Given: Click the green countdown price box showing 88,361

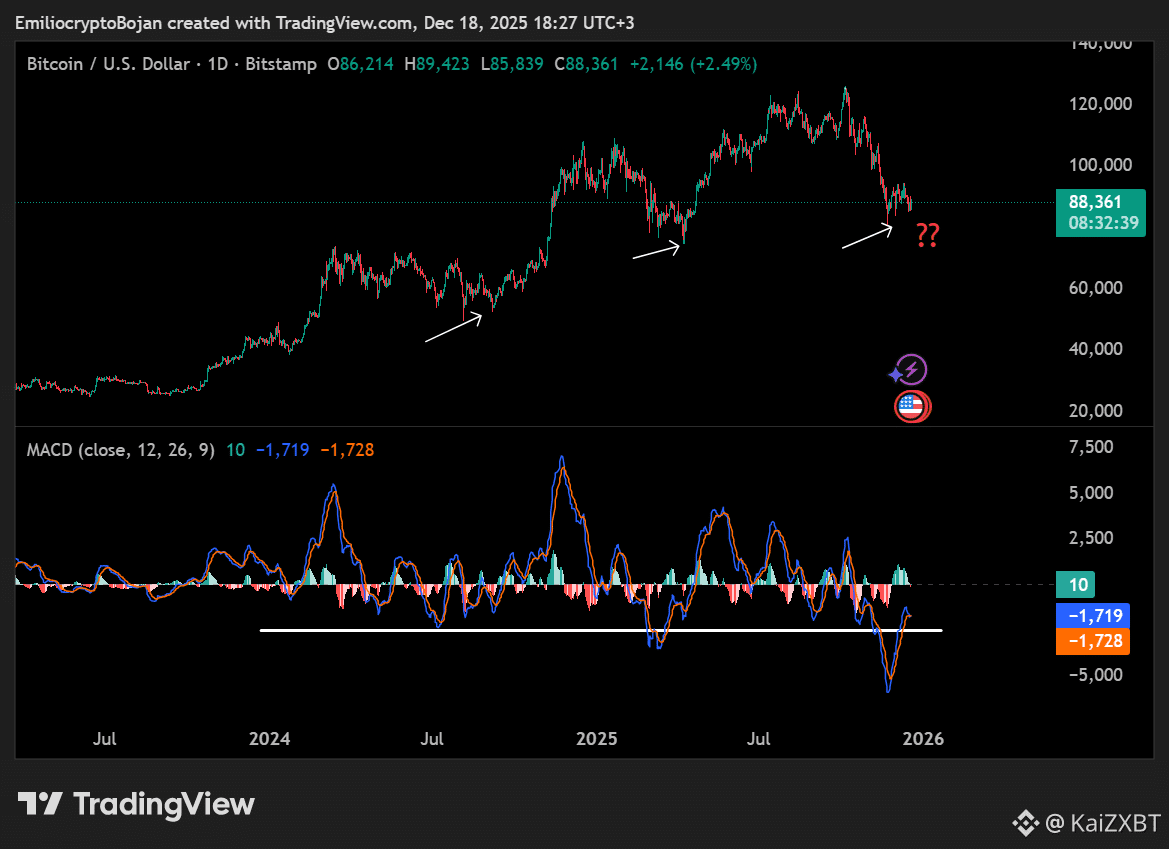Looking at the screenshot, I should 1100,213.
